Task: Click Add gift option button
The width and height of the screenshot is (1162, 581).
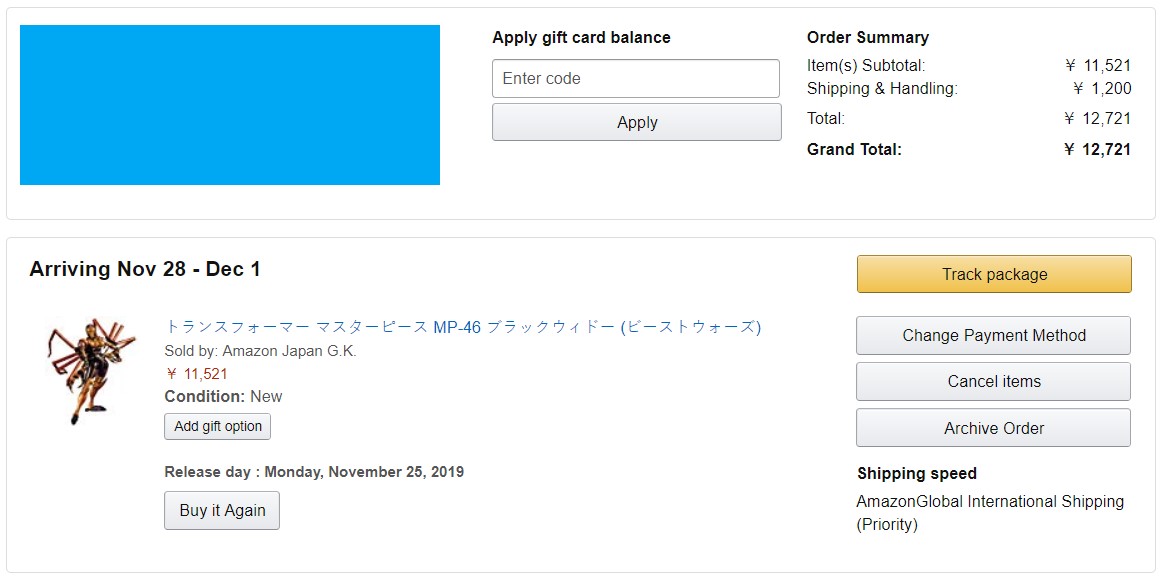Action: [217, 427]
